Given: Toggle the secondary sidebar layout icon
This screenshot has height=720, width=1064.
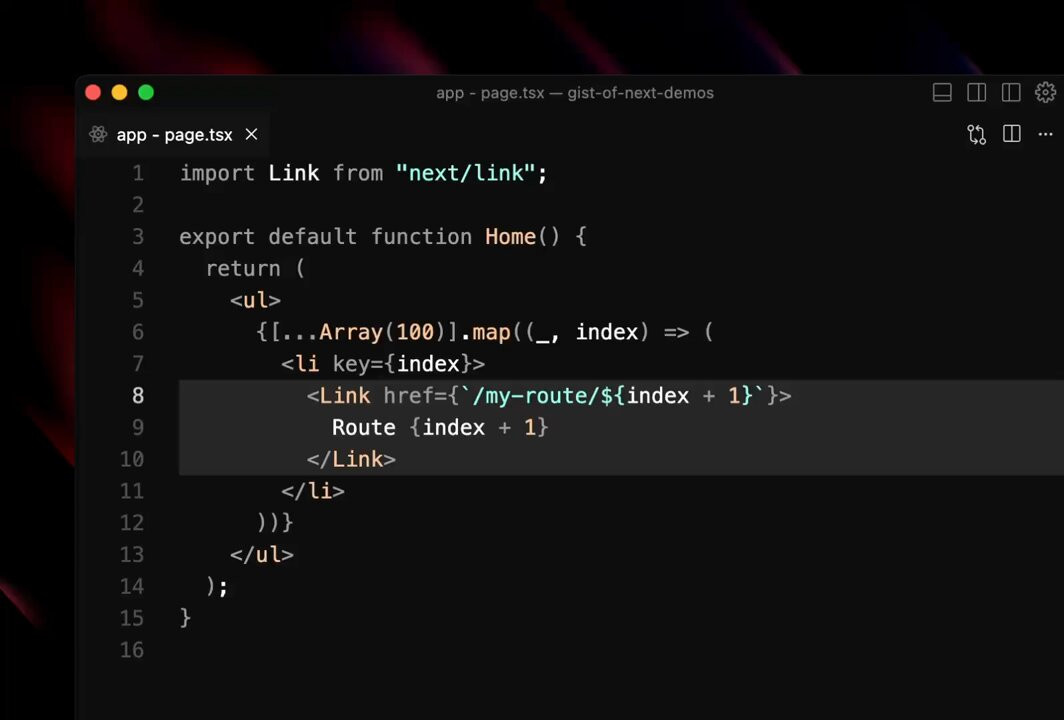Looking at the screenshot, I should pos(1011,92).
